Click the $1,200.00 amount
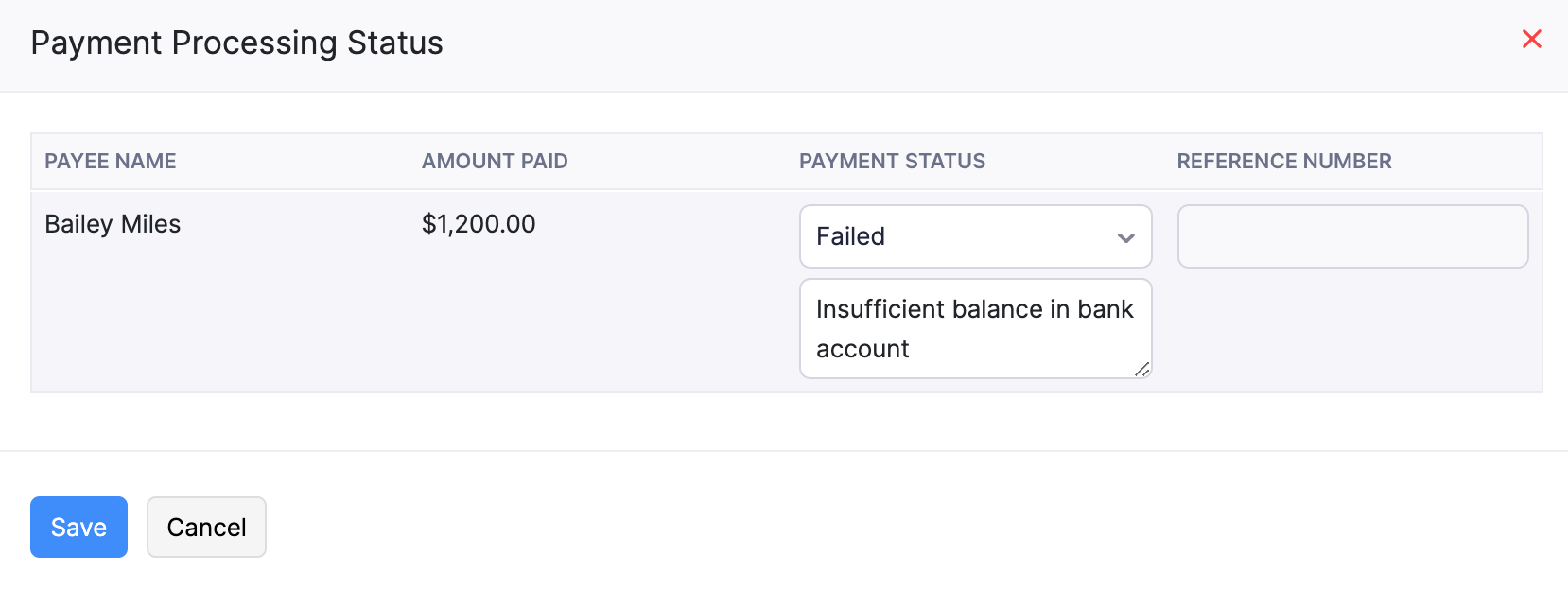This screenshot has width=1568, height=590. tap(479, 224)
